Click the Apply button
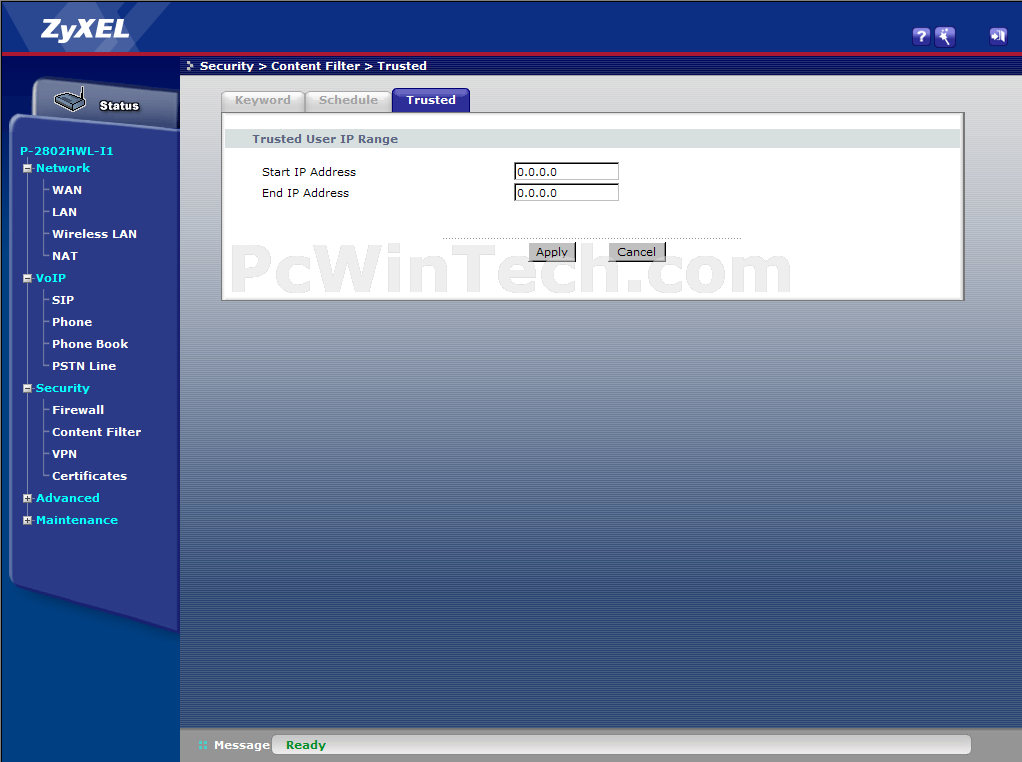Viewport: 1022px width, 762px height. point(552,252)
